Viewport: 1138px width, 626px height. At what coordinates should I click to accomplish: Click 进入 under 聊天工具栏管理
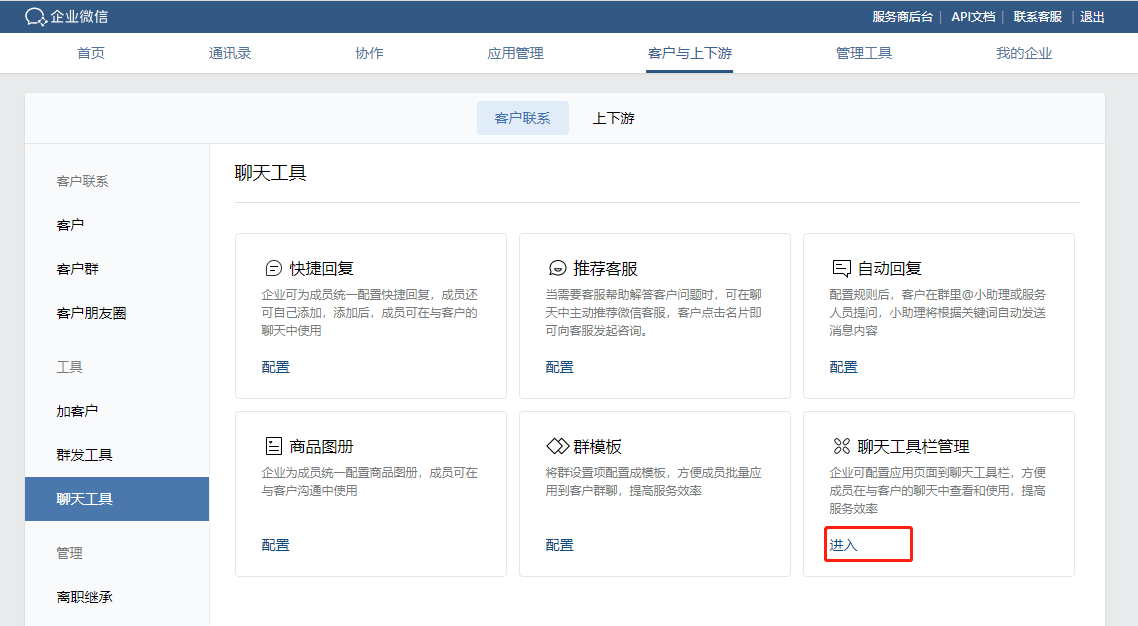tap(843, 545)
